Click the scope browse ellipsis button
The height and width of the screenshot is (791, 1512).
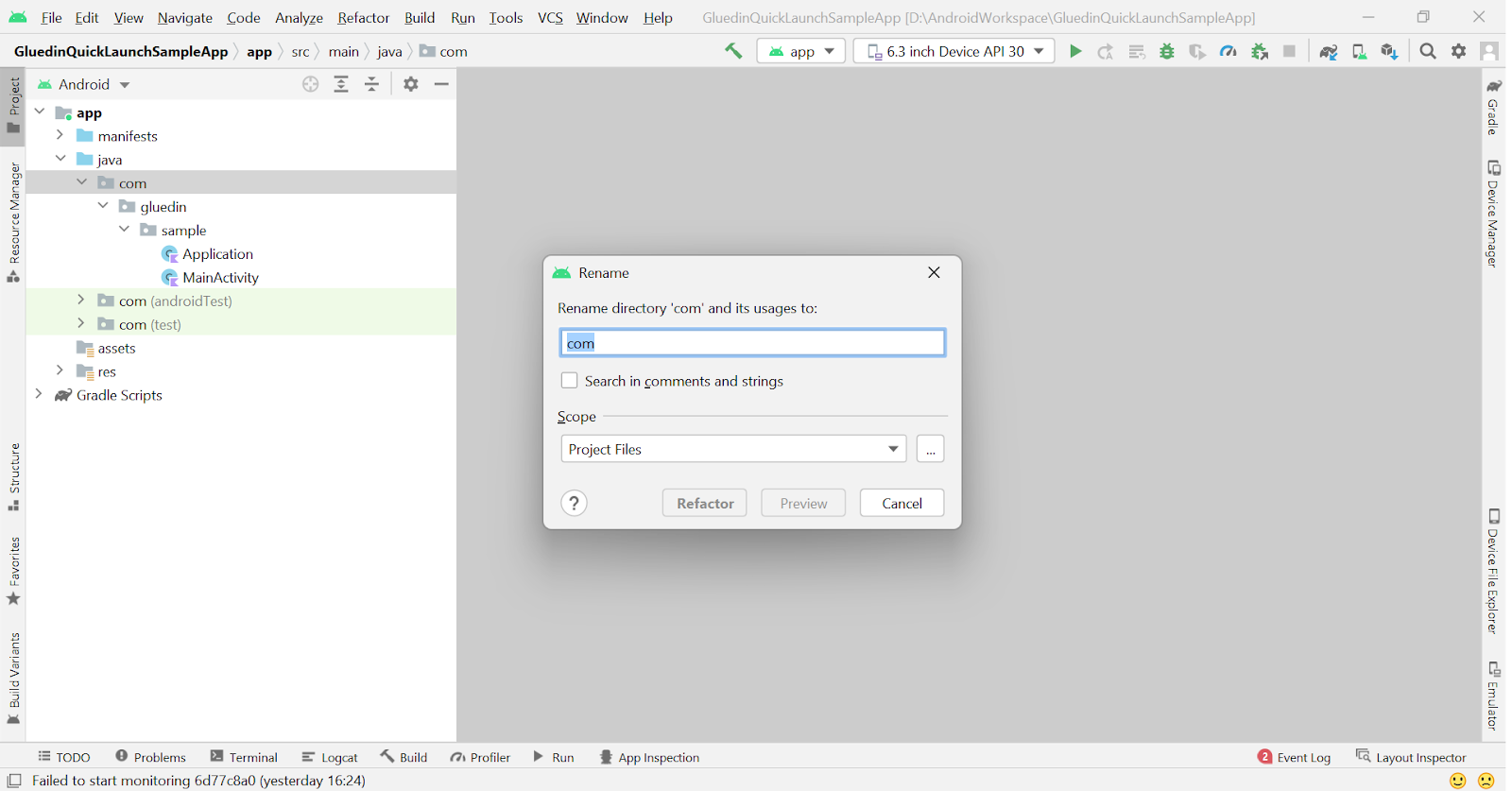931,449
